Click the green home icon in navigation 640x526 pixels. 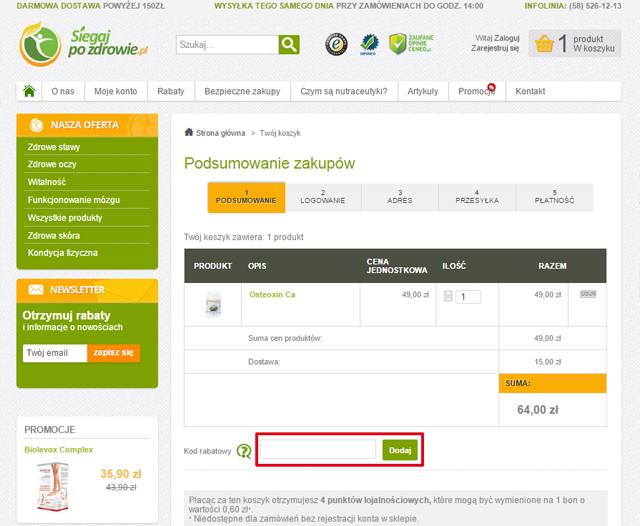pos(30,91)
